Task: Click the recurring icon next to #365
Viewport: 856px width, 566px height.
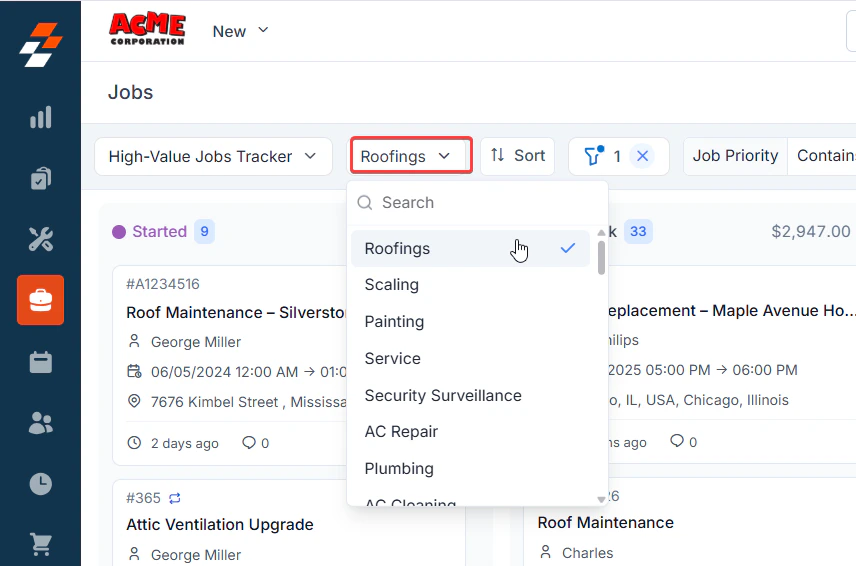Action: (175, 498)
